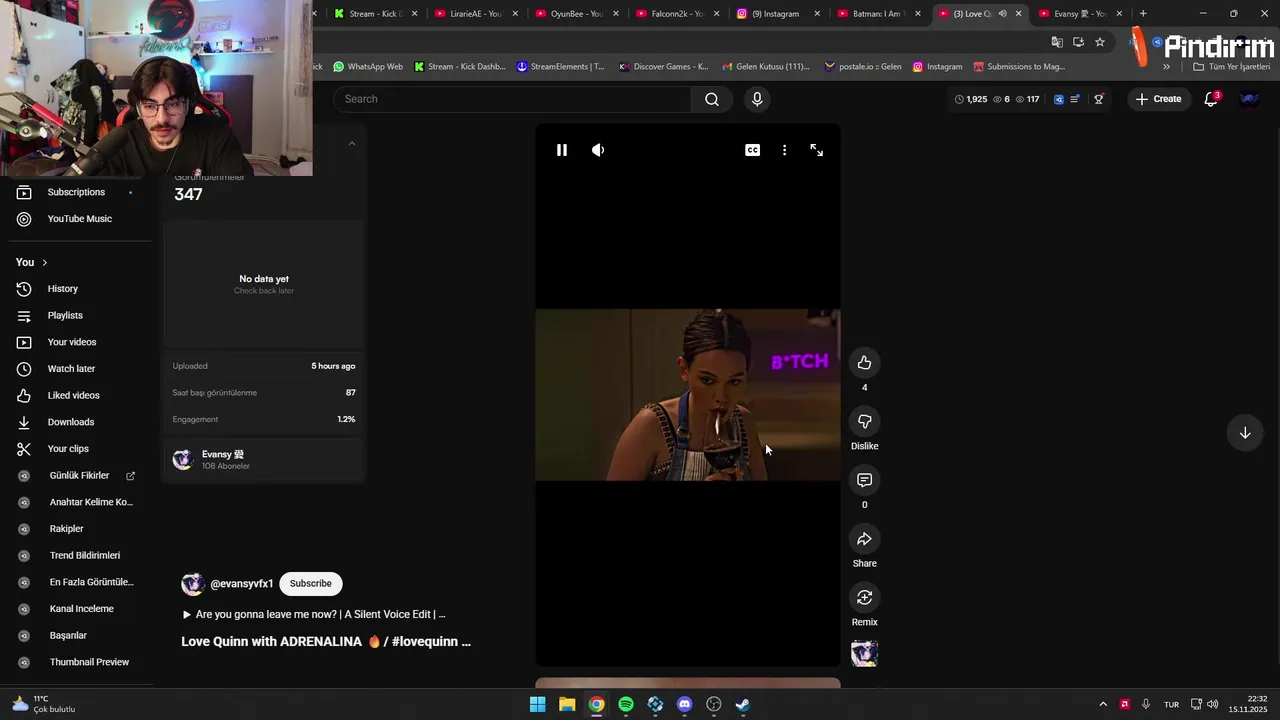Viewport: 1280px width, 720px height.
Task: Open Subscriptions in the sidebar
Action: click(x=76, y=192)
